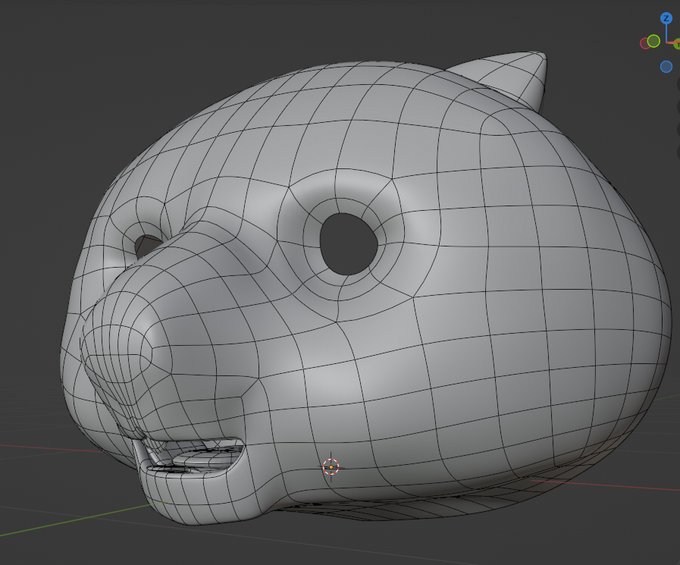Toggle camera view navigation button
This screenshot has height=565, width=680.
pos(678,128)
